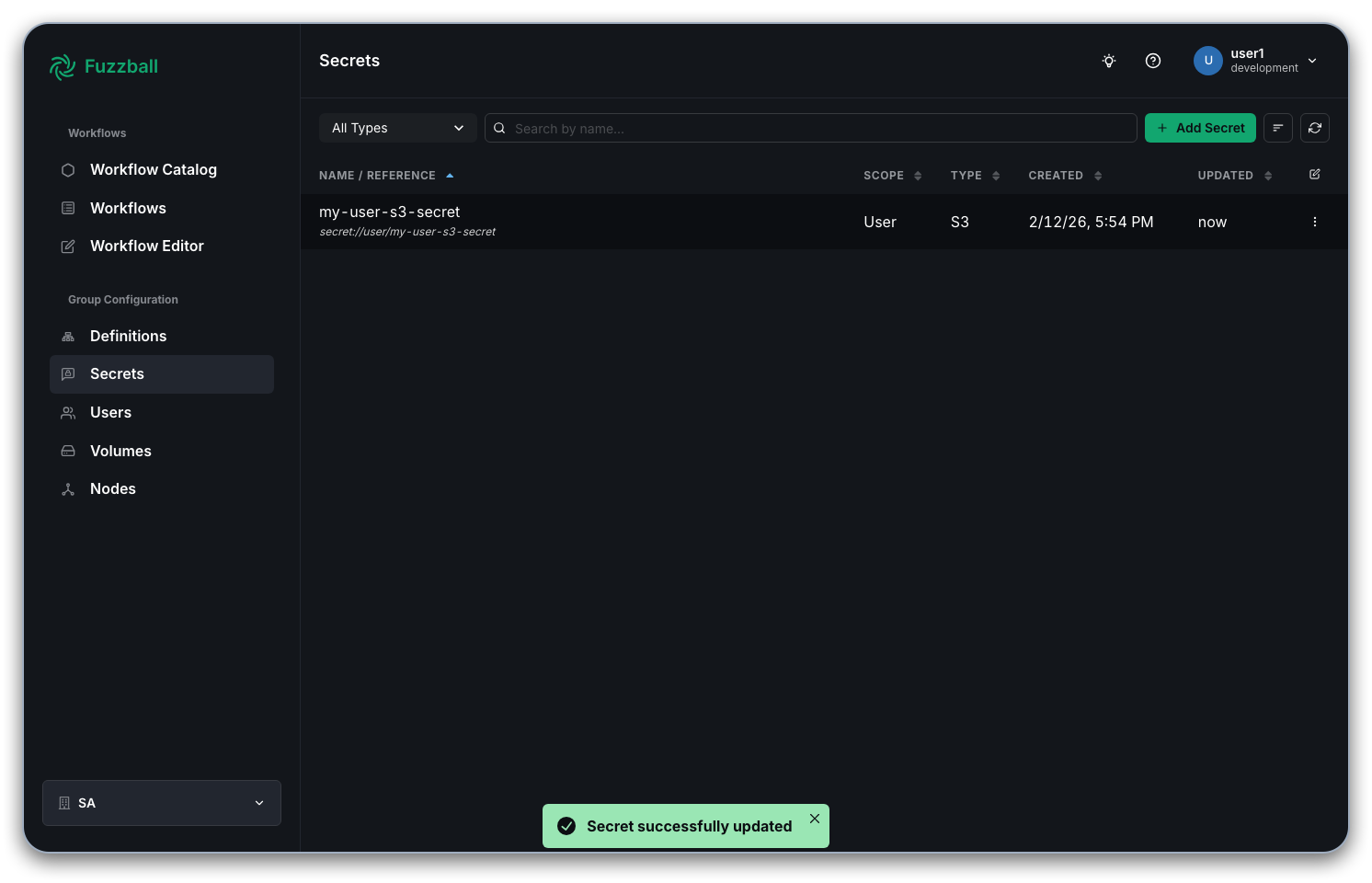Click the user1 avatar icon

click(x=1208, y=61)
